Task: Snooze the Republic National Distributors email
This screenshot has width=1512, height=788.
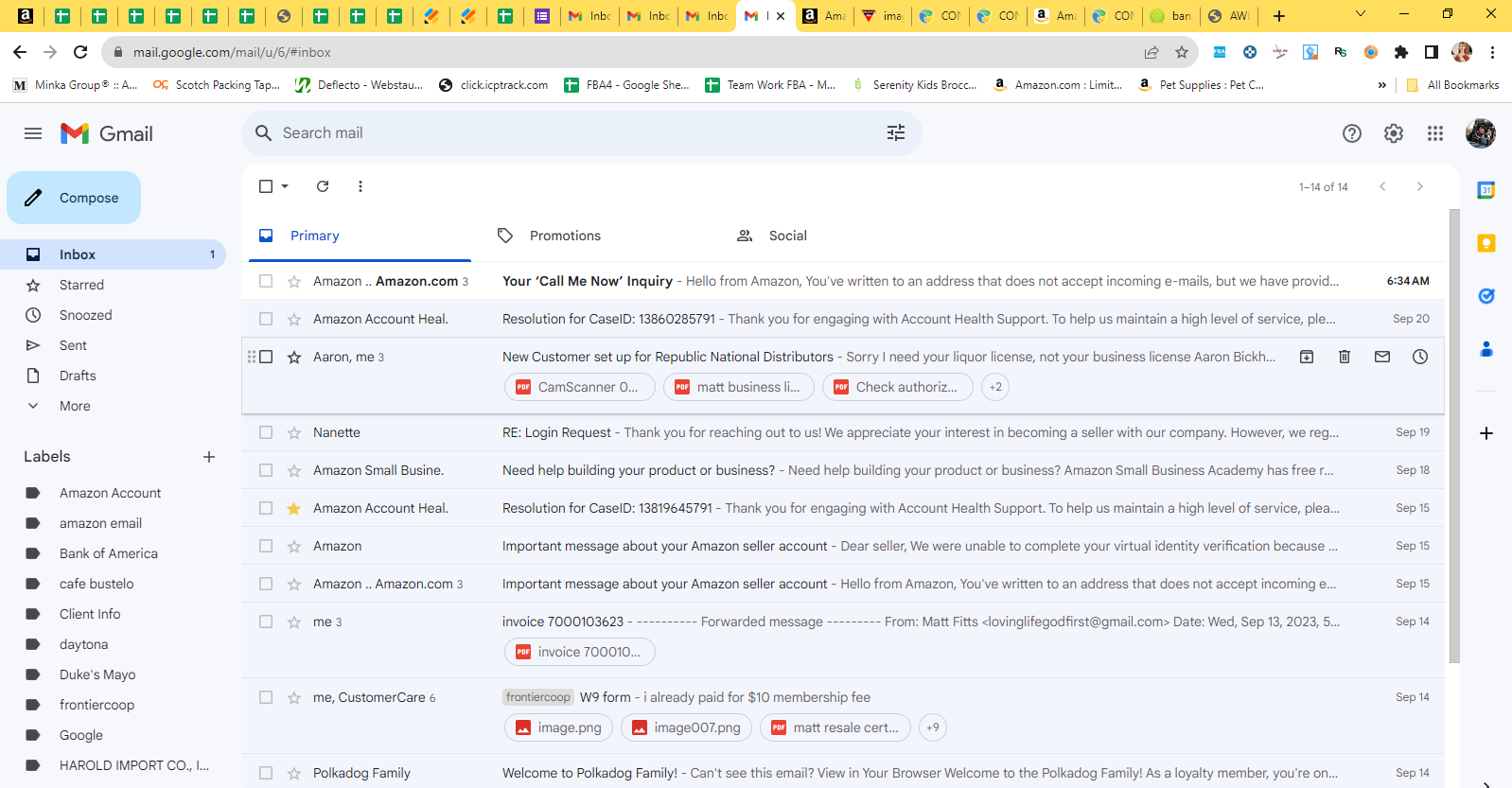Action: coord(1420,357)
